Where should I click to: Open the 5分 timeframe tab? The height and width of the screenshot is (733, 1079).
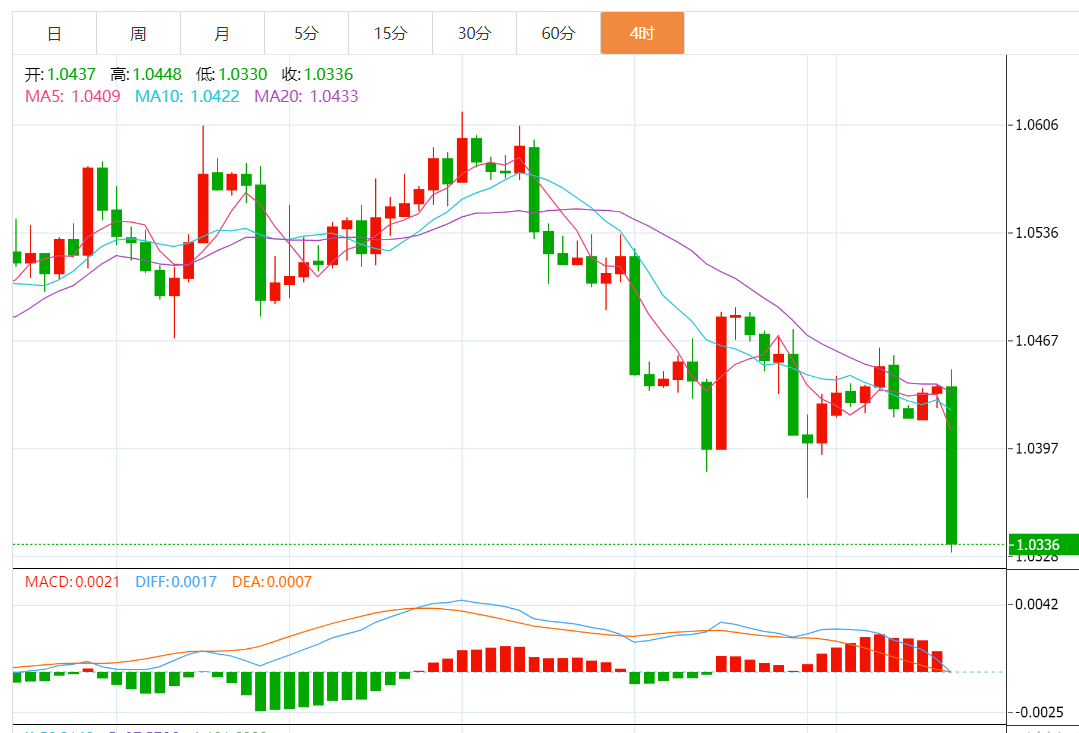pyautogui.click(x=306, y=33)
